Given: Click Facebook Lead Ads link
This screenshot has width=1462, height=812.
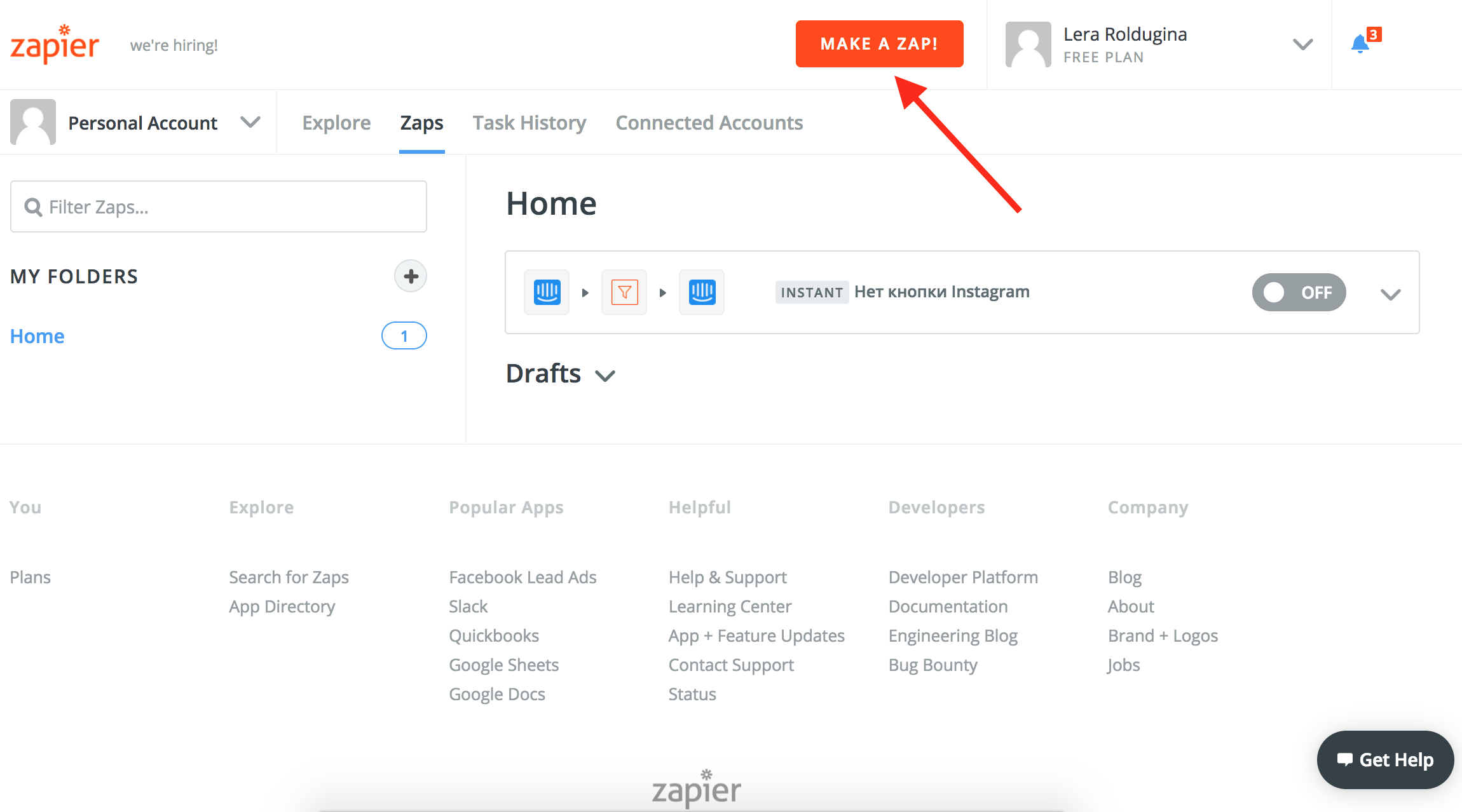Looking at the screenshot, I should point(523,577).
